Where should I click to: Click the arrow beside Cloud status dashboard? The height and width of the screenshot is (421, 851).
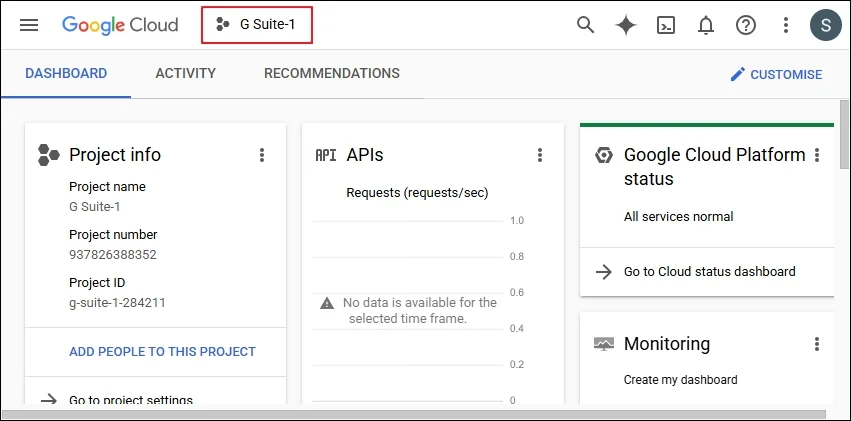604,272
